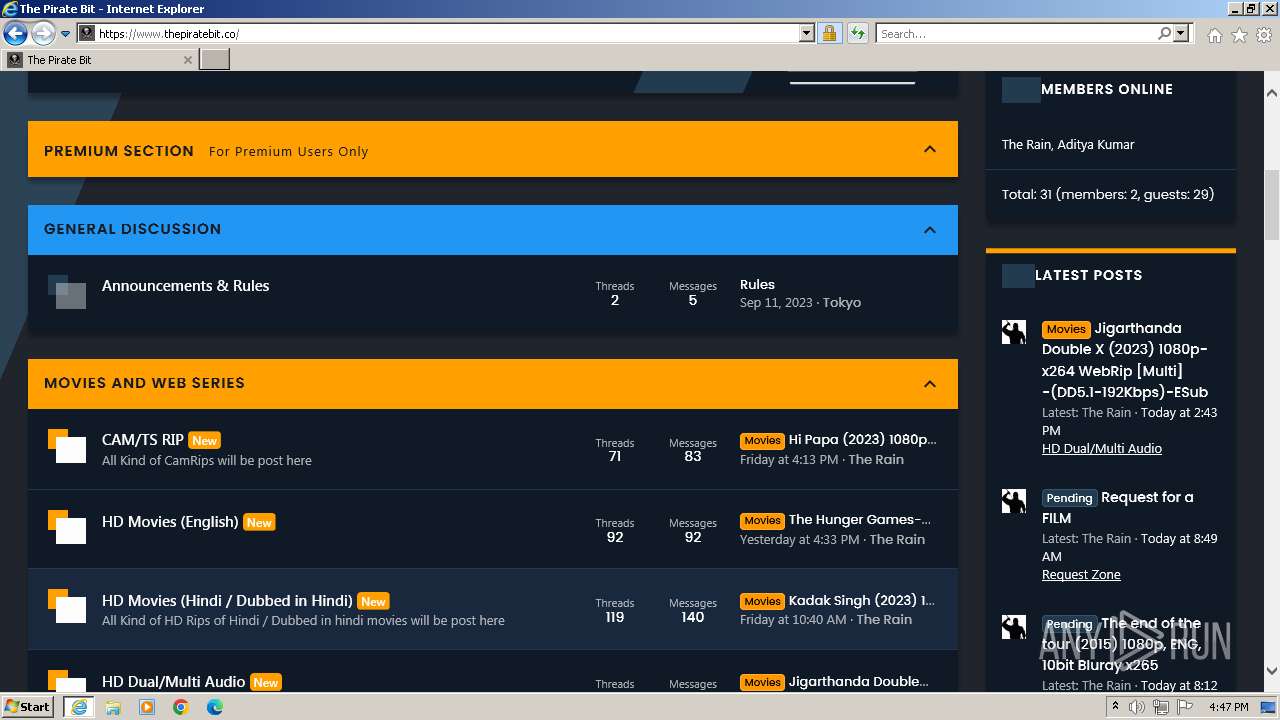
Task: Click avatar beside End of the tour
Action: pos(1014,628)
